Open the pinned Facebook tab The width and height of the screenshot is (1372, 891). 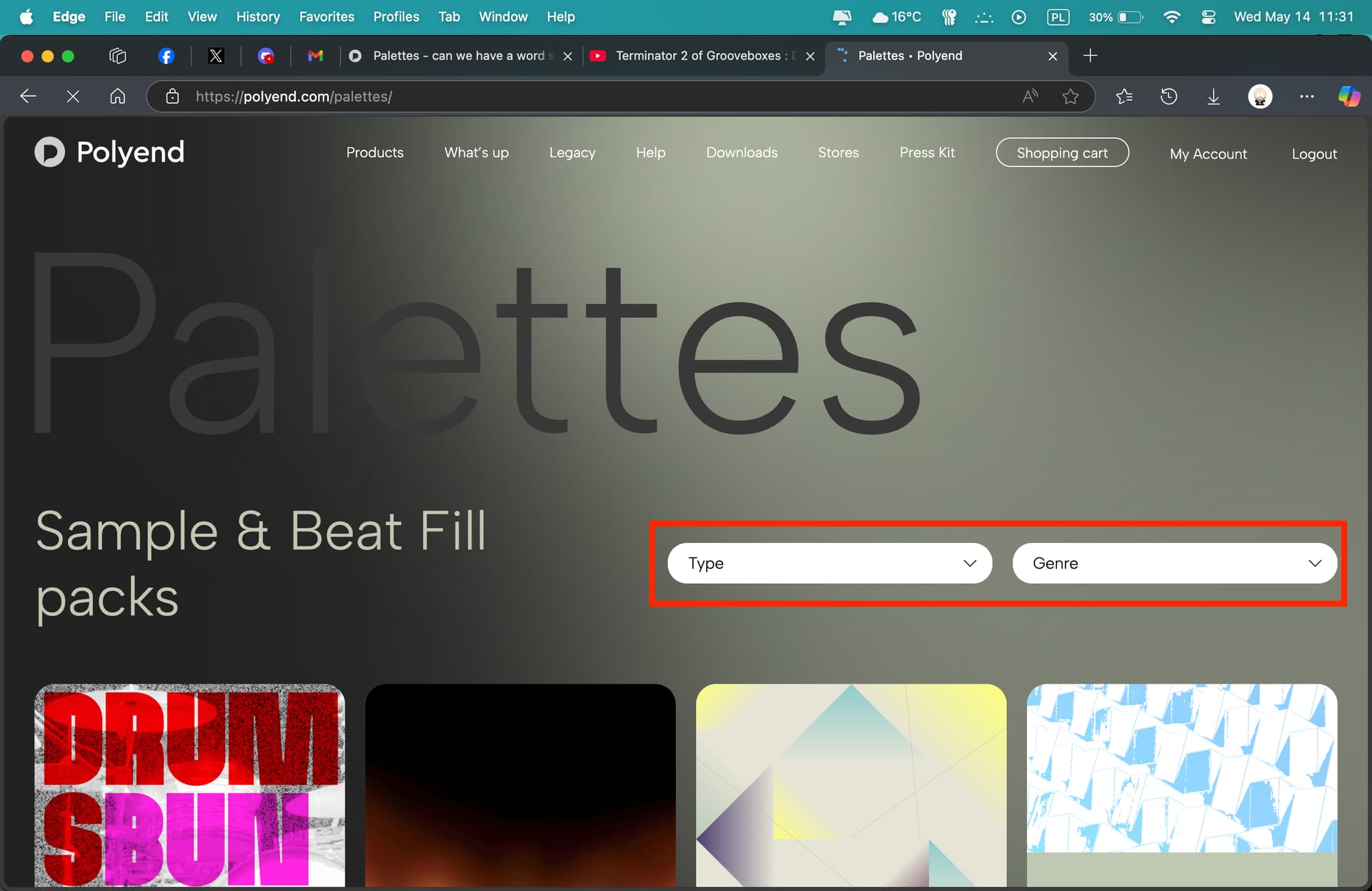(166, 56)
